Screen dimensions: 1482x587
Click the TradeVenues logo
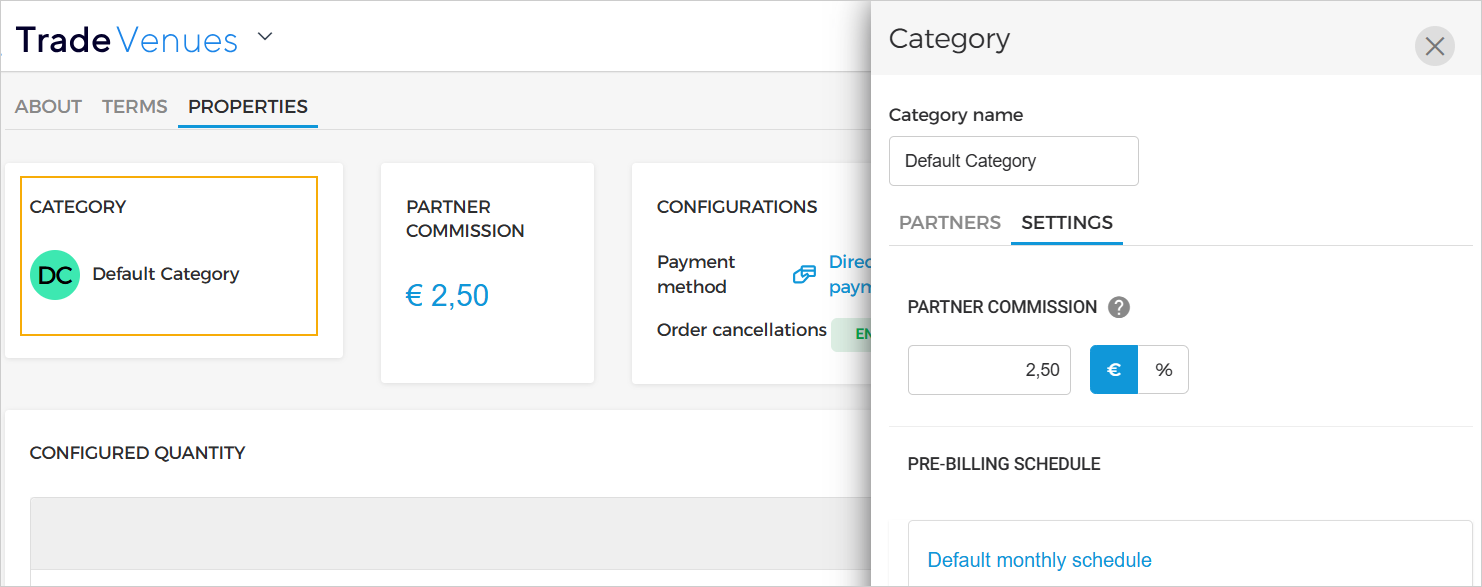(x=127, y=40)
